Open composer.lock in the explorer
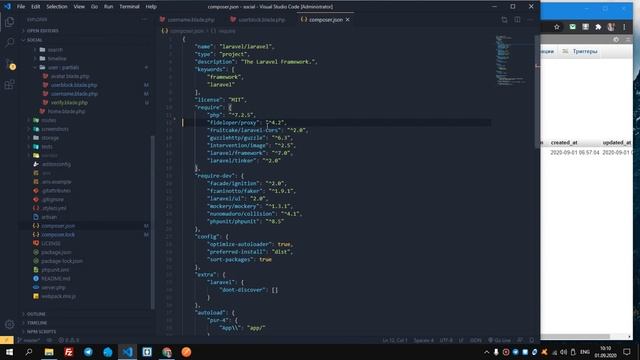640x360 pixels. point(58,235)
